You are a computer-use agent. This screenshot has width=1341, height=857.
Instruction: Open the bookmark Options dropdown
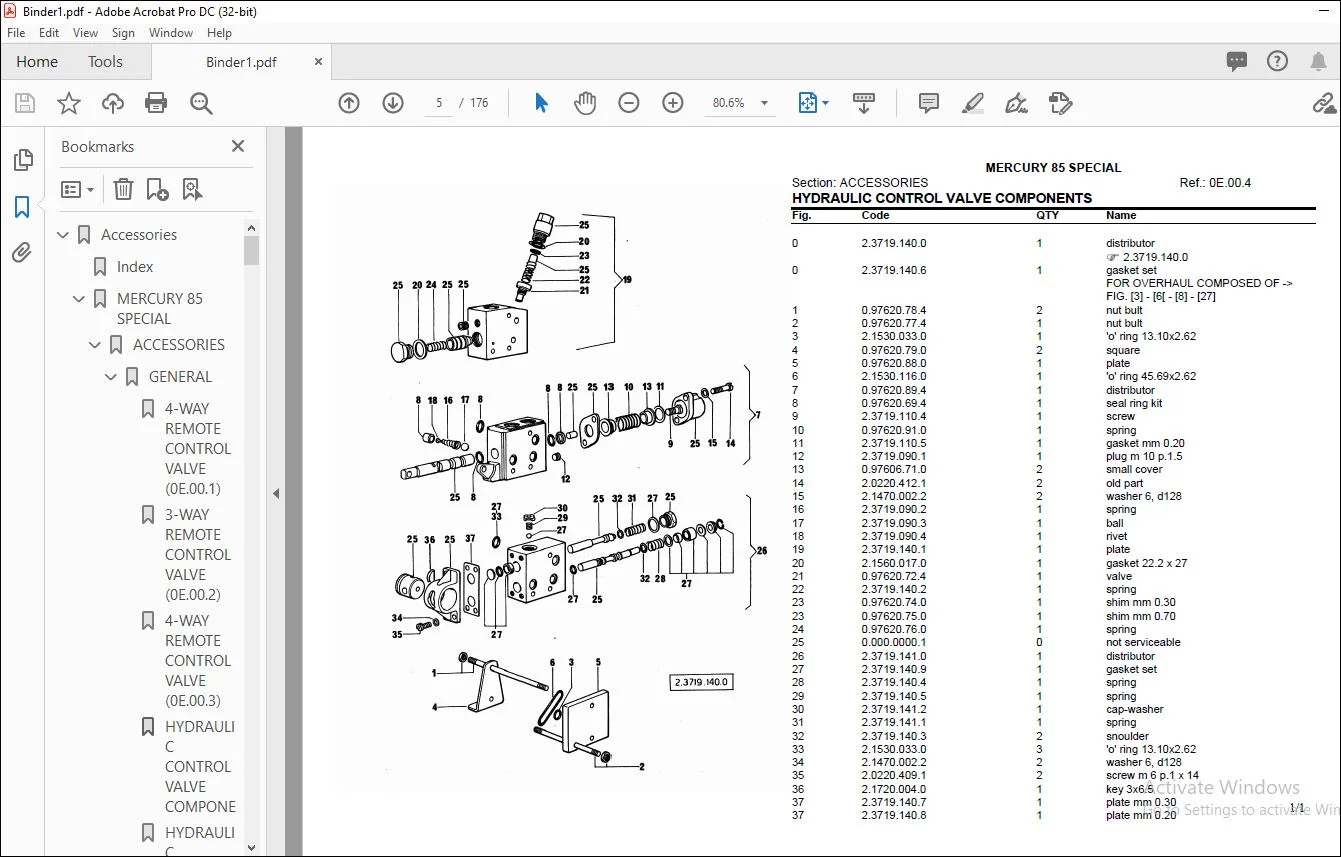point(78,189)
